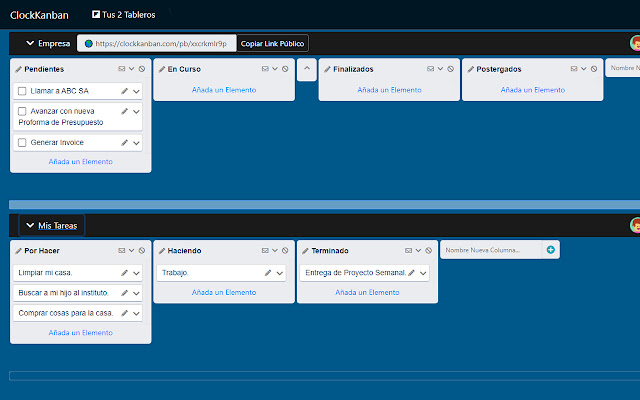Edit Avanzar con nueva Proforma pencil
This screenshot has height=400, width=640.
124,111
